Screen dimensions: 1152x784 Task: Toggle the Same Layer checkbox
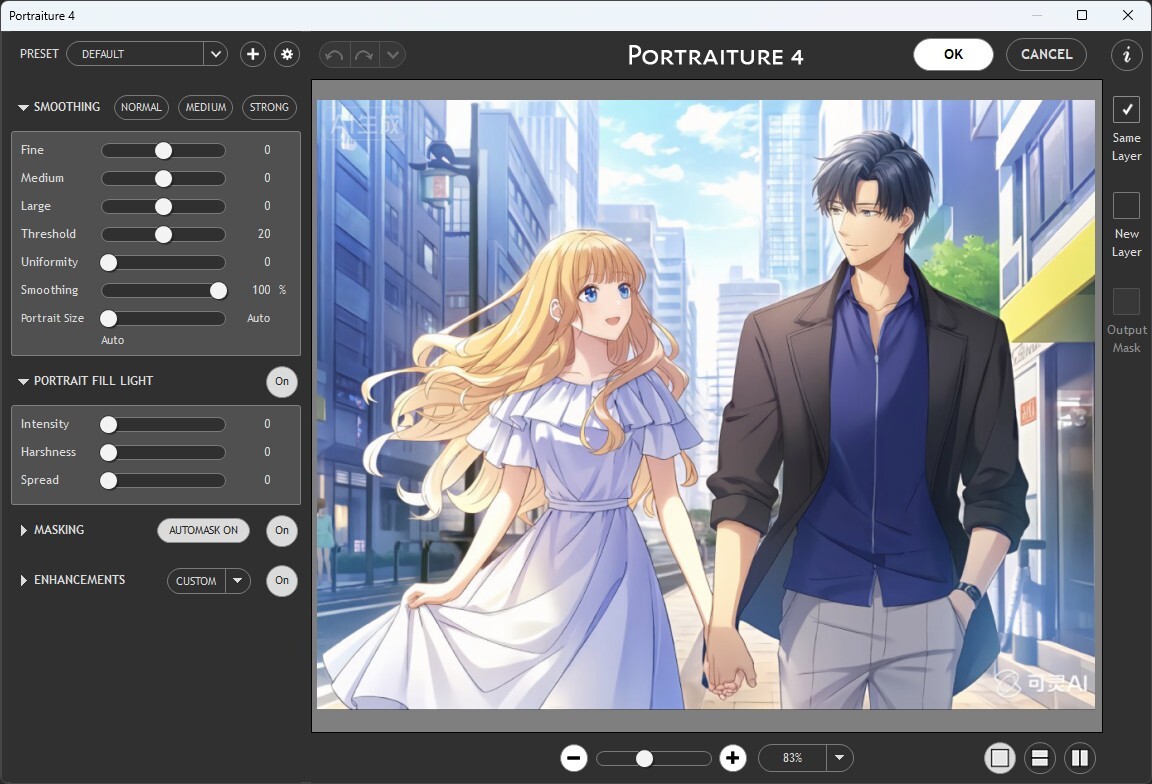[x=1126, y=109]
